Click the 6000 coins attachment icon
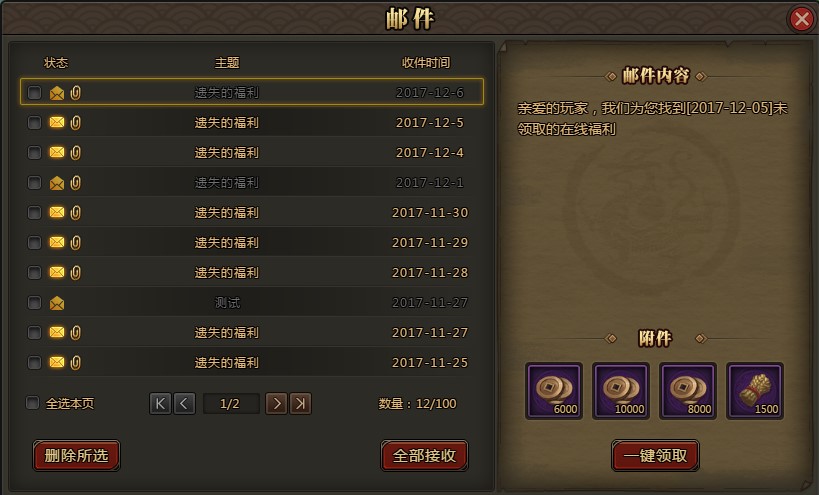 pyautogui.click(x=554, y=391)
